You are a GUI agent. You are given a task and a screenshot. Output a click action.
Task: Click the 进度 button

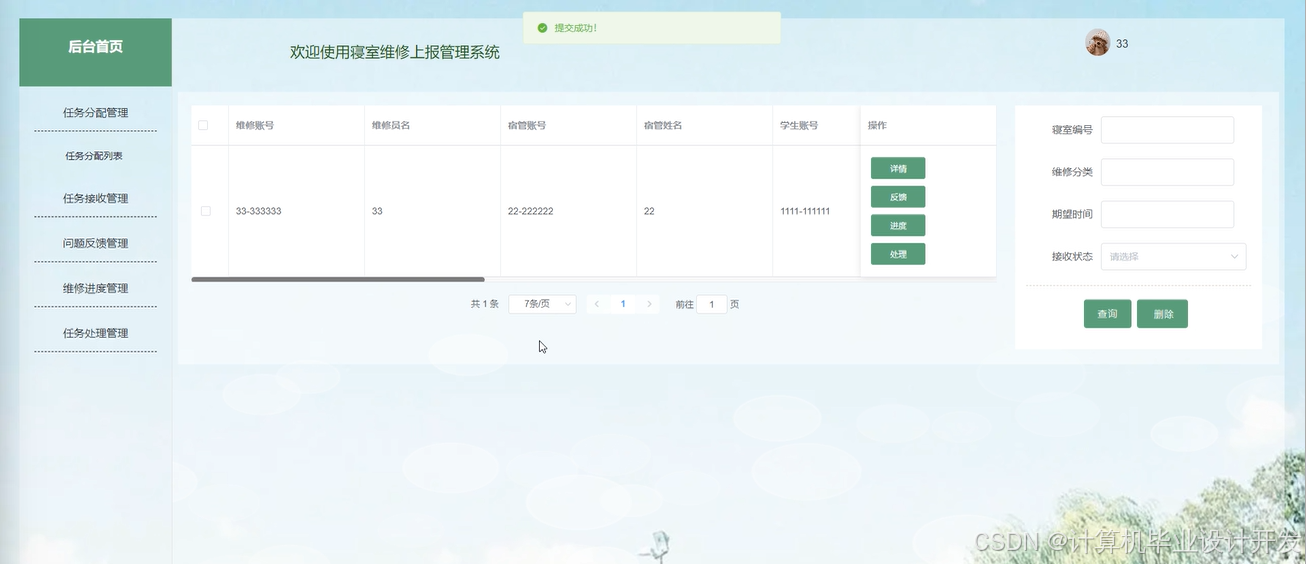(898, 225)
